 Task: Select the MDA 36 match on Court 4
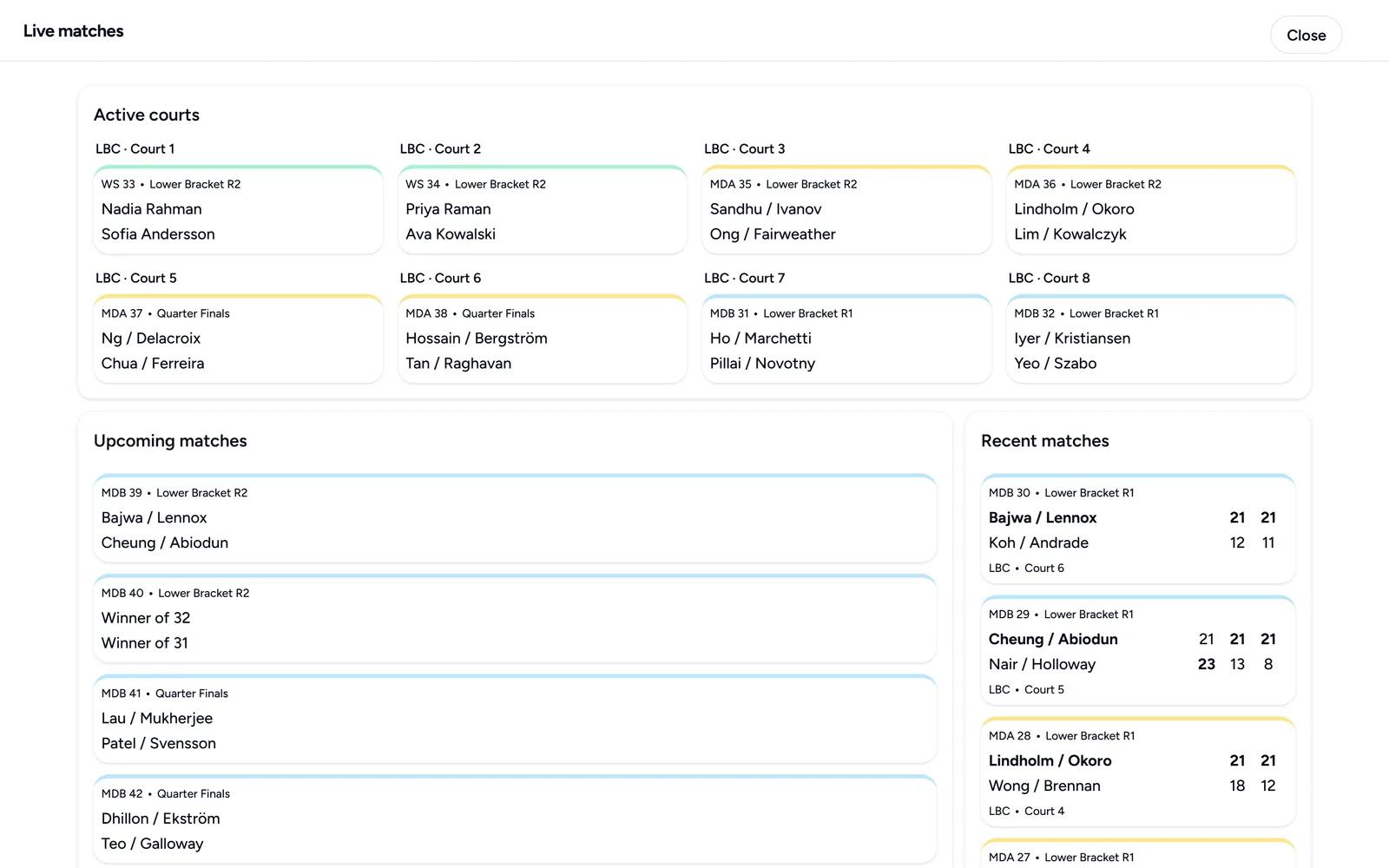click(x=1151, y=209)
